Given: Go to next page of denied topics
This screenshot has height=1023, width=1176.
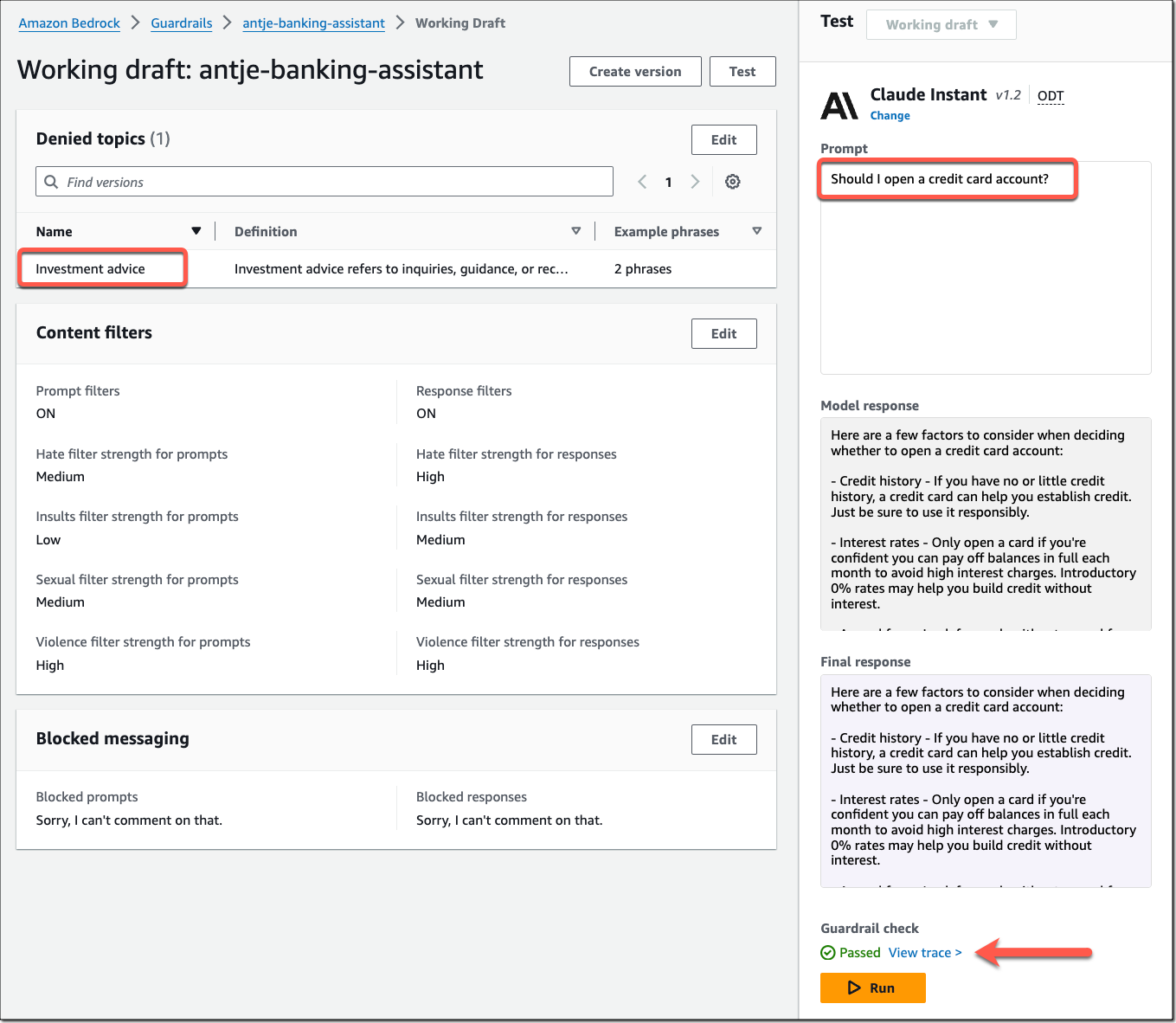Looking at the screenshot, I should click(694, 182).
